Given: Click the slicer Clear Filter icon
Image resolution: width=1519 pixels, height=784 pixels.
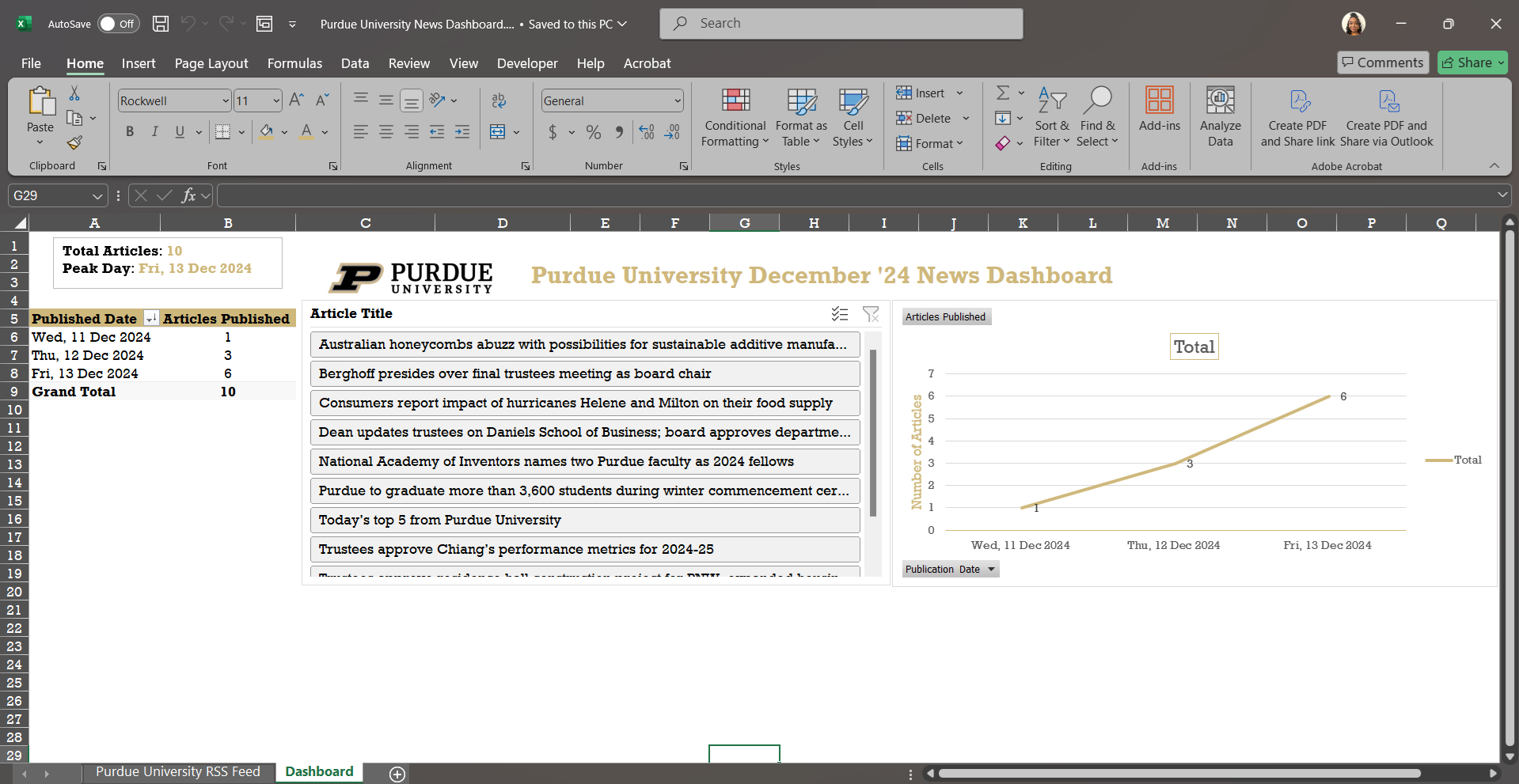Looking at the screenshot, I should click(871, 314).
